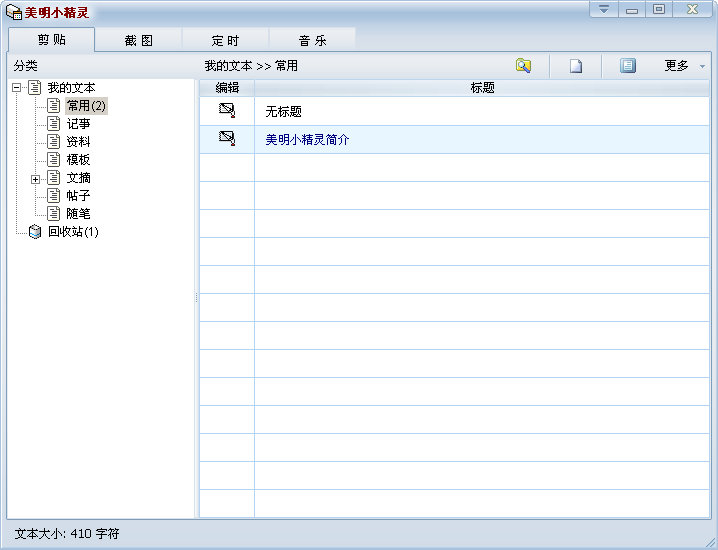This screenshot has width=718, height=550.
Task: Maximize the 美明小精灵 window
Action: pos(659,9)
